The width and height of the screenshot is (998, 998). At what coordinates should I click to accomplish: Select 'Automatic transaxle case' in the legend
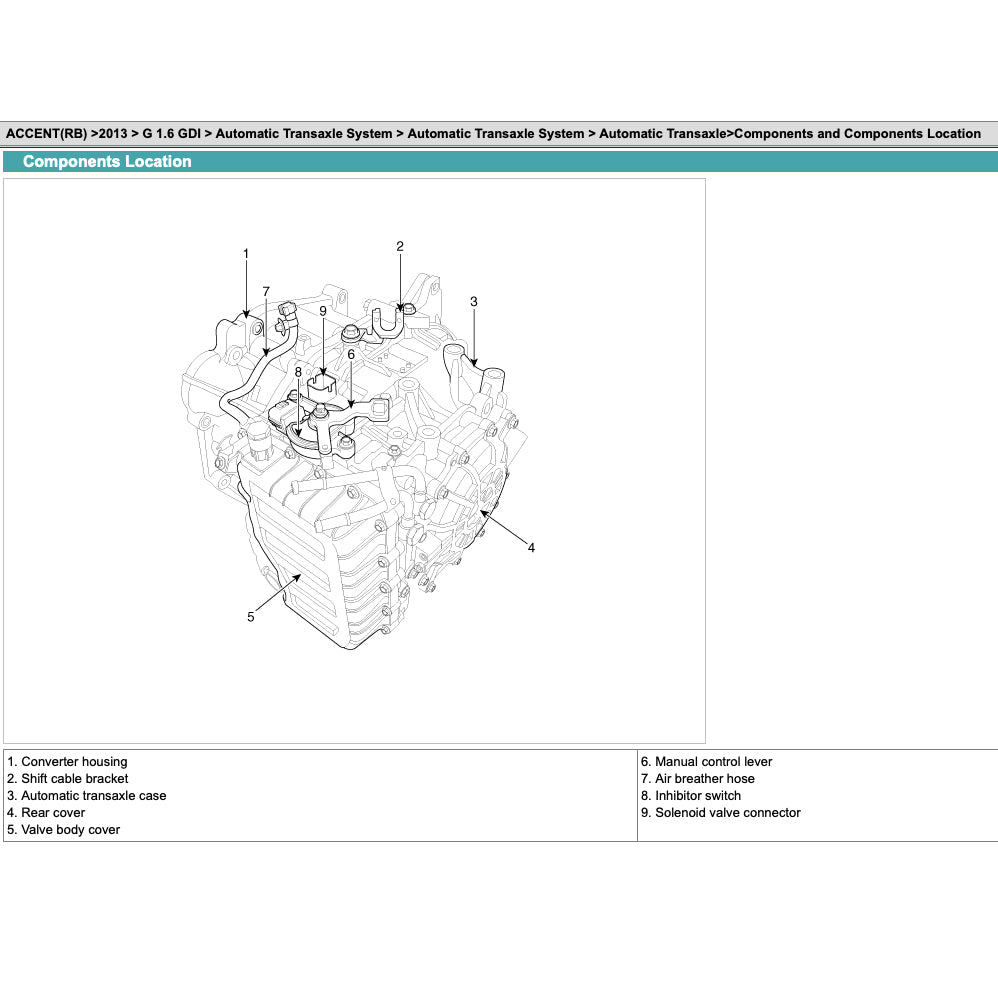(93, 796)
